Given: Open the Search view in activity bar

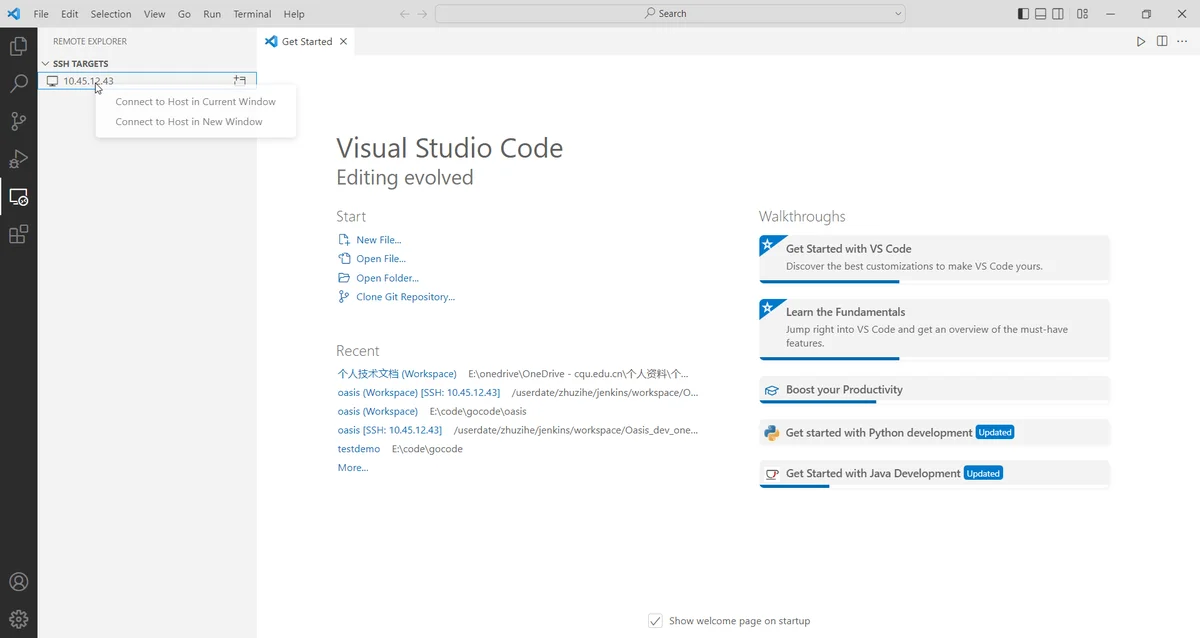Looking at the screenshot, I should tap(18, 84).
